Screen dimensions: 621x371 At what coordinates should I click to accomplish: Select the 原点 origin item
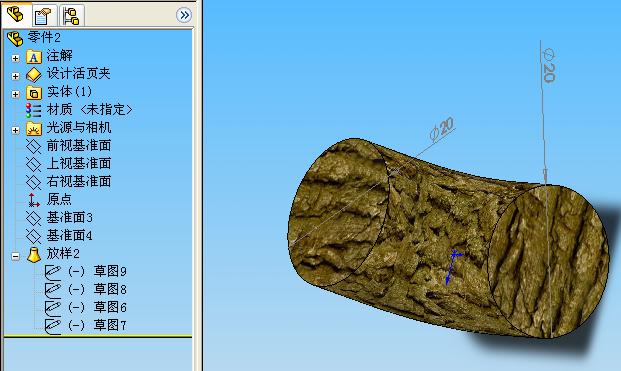point(59,199)
